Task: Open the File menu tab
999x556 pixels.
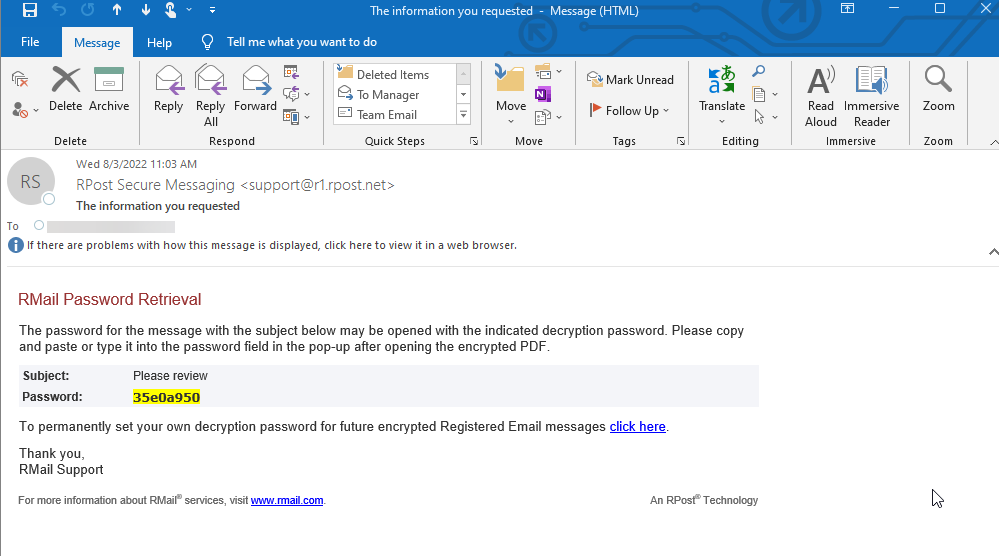Action: pyautogui.click(x=30, y=42)
